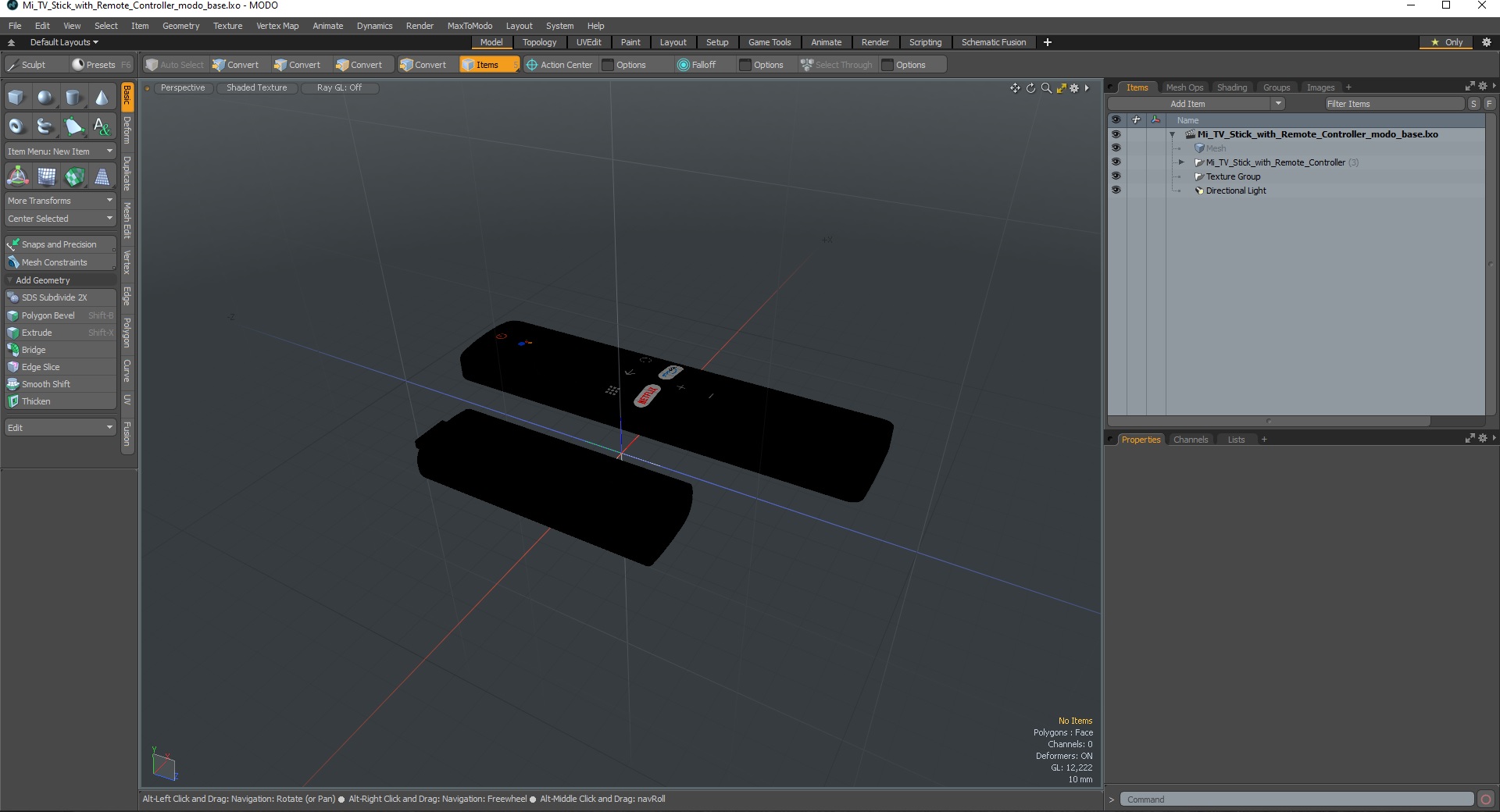The height and width of the screenshot is (812, 1500).
Task: Toggle visibility of Mi_TV_Stick_with_Remote_Controller group
Action: click(x=1116, y=162)
